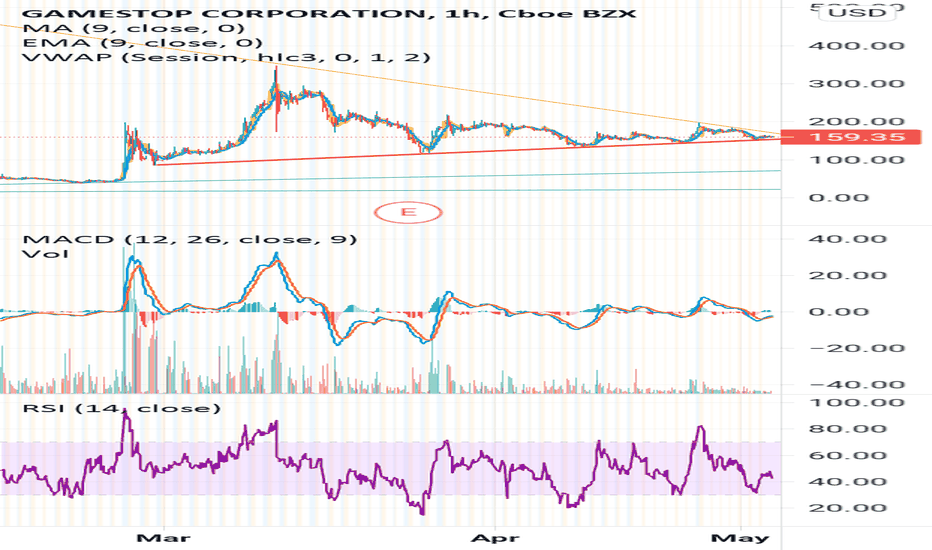Click the EMA (9, close, 0) indicator label
This screenshot has width=932, height=550.
click(x=143, y=43)
